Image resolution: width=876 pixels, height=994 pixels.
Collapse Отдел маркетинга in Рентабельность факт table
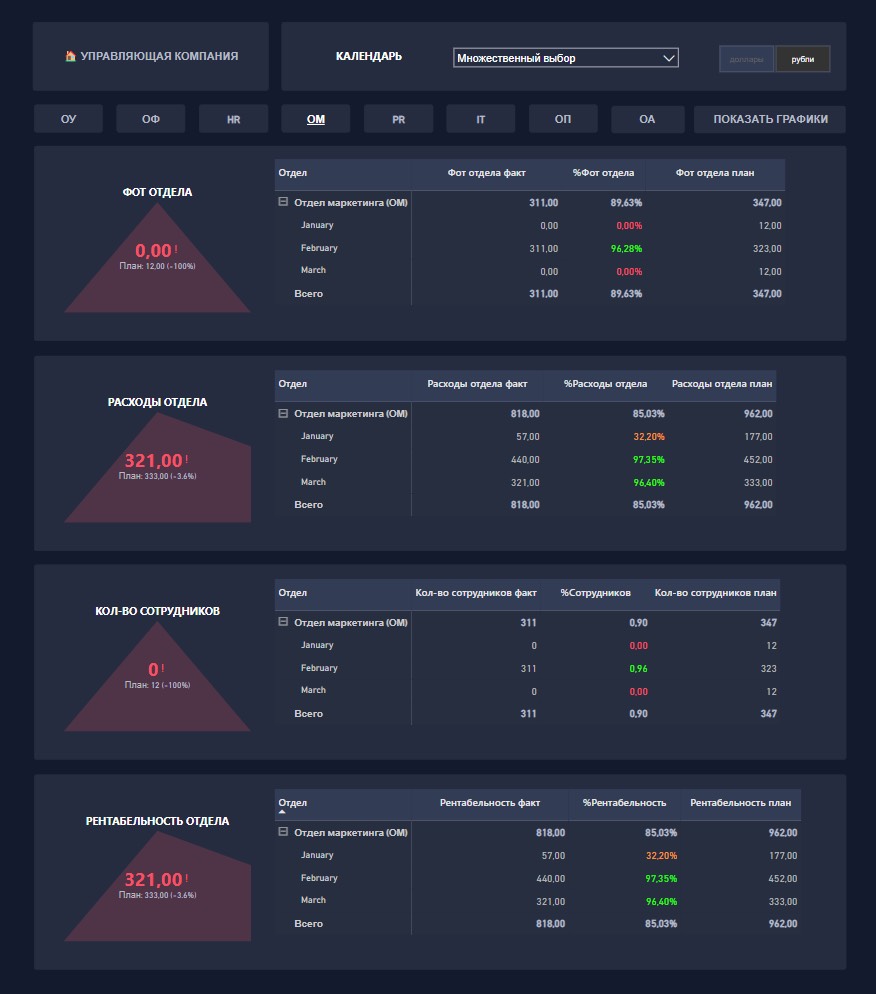pyautogui.click(x=283, y=832)
